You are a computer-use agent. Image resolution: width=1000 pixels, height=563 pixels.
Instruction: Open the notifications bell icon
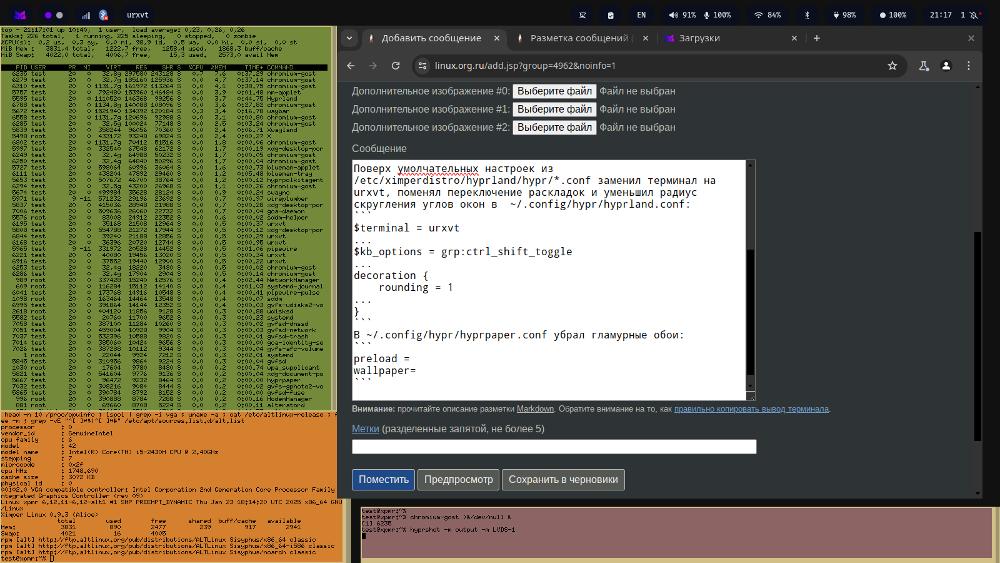(974, 15)
